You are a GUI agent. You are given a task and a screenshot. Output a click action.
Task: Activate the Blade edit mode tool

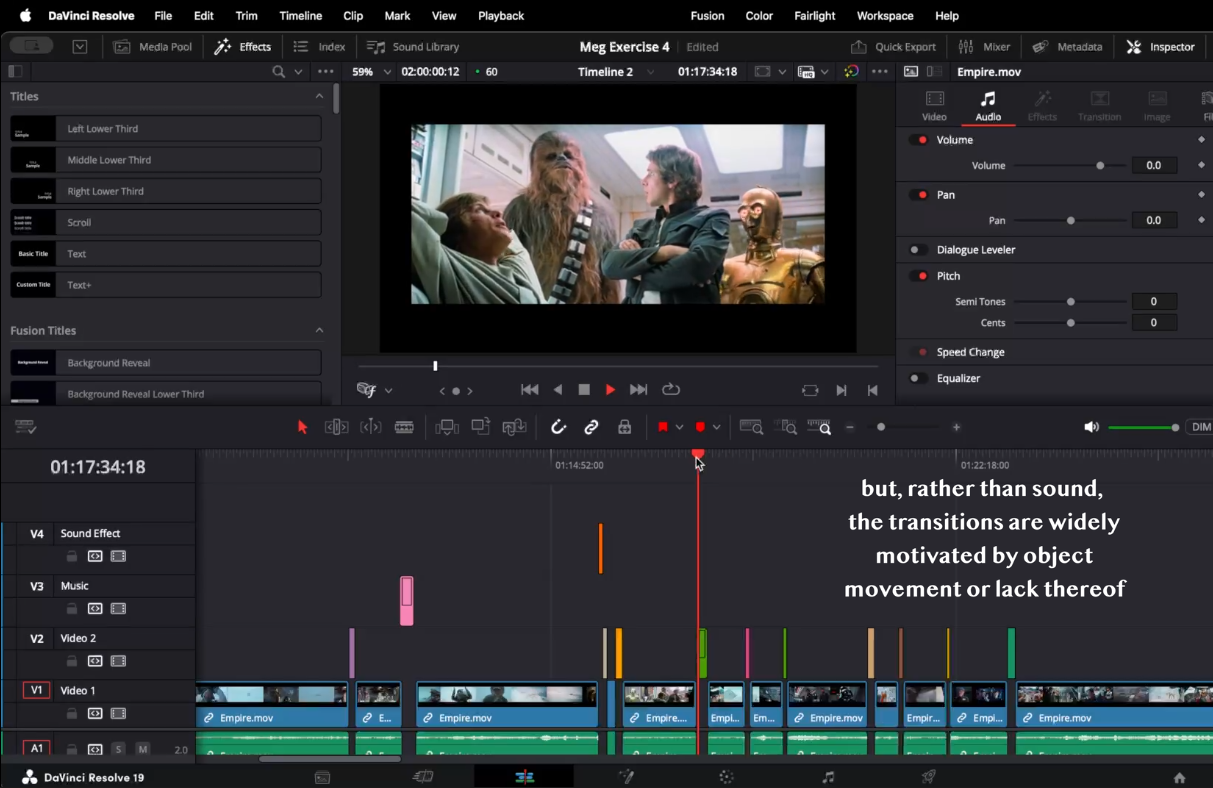pyautogui.click(x=404, y=427)
